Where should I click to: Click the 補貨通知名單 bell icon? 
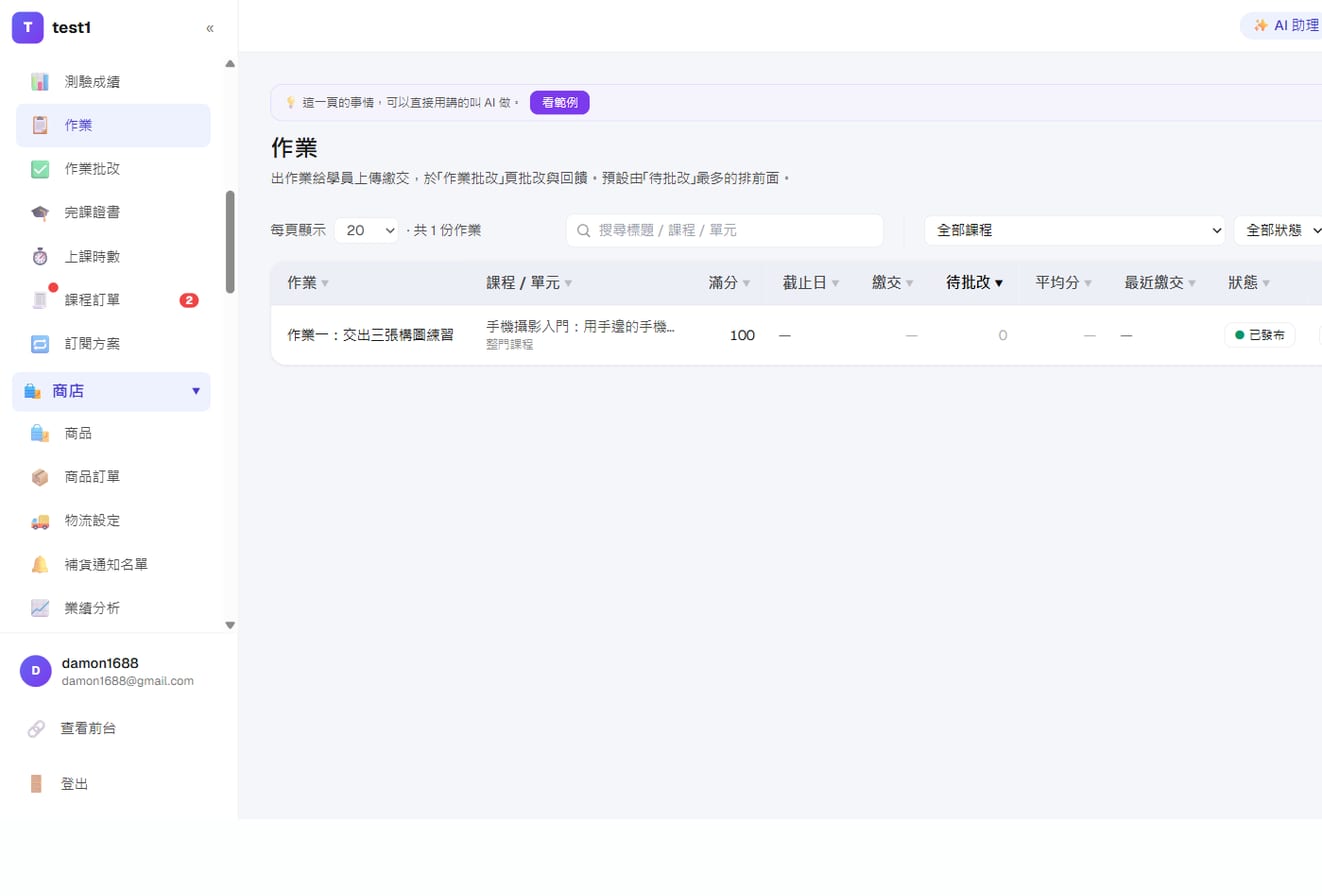(40, 564)
